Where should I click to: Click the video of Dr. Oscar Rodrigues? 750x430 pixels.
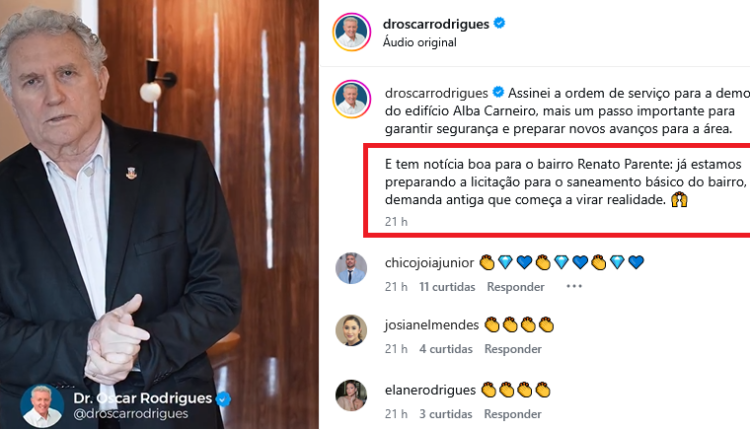tap(159, 214)
